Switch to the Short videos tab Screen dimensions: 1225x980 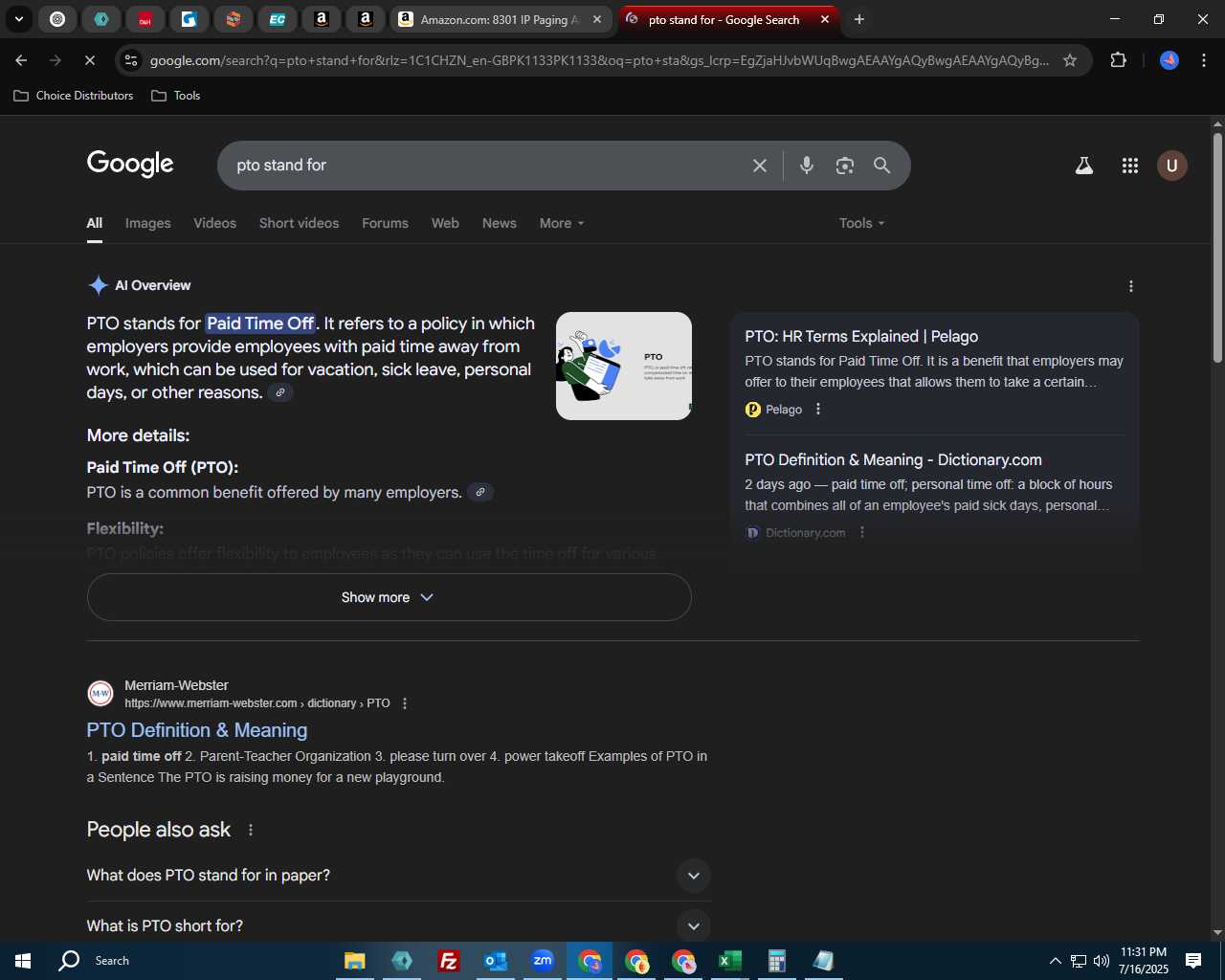(299, 223)
